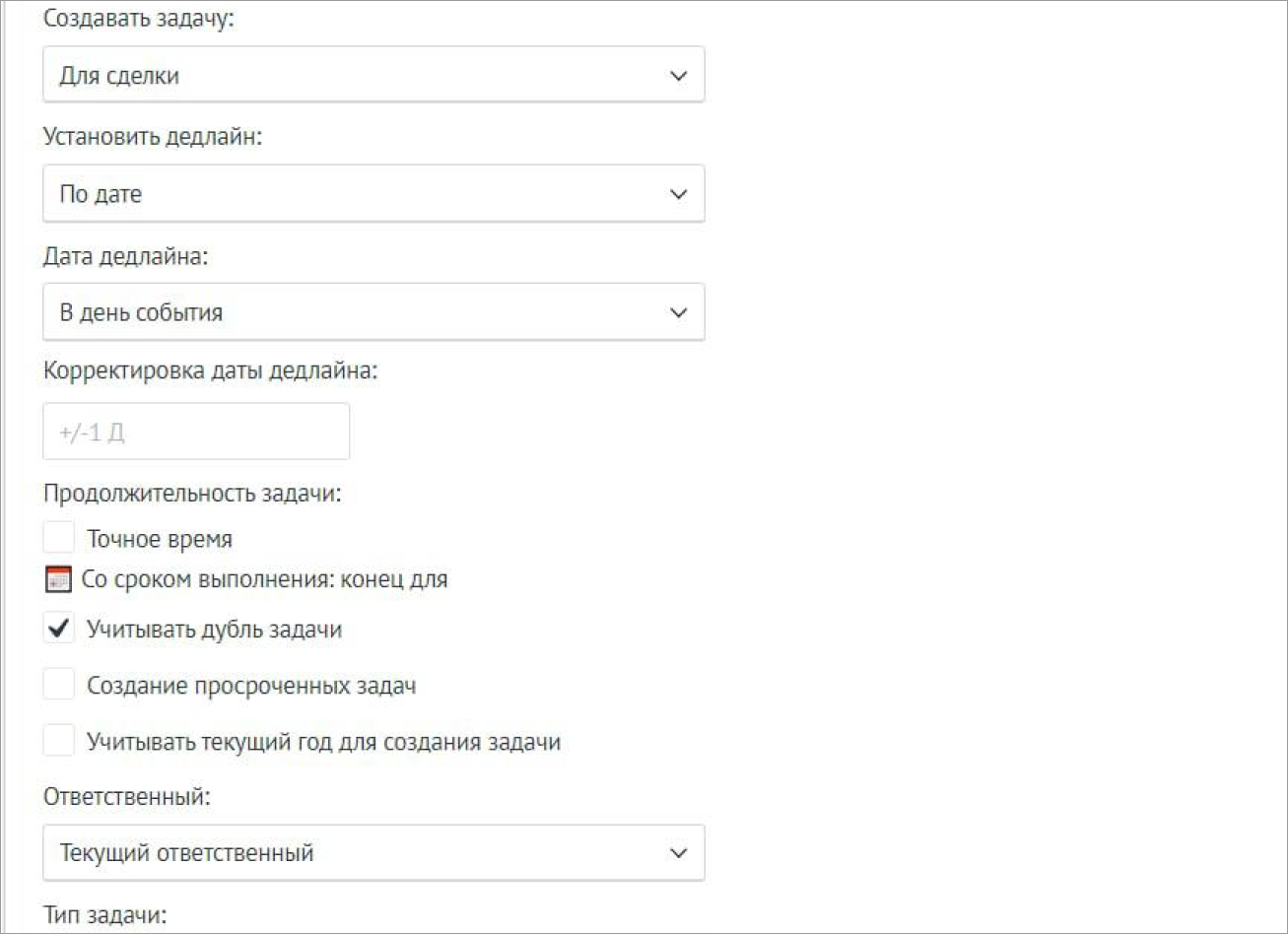The image size is (1288, 934).
Task: Tick Учитывать текущий год для создания задачи
Action: pos(59,741)
